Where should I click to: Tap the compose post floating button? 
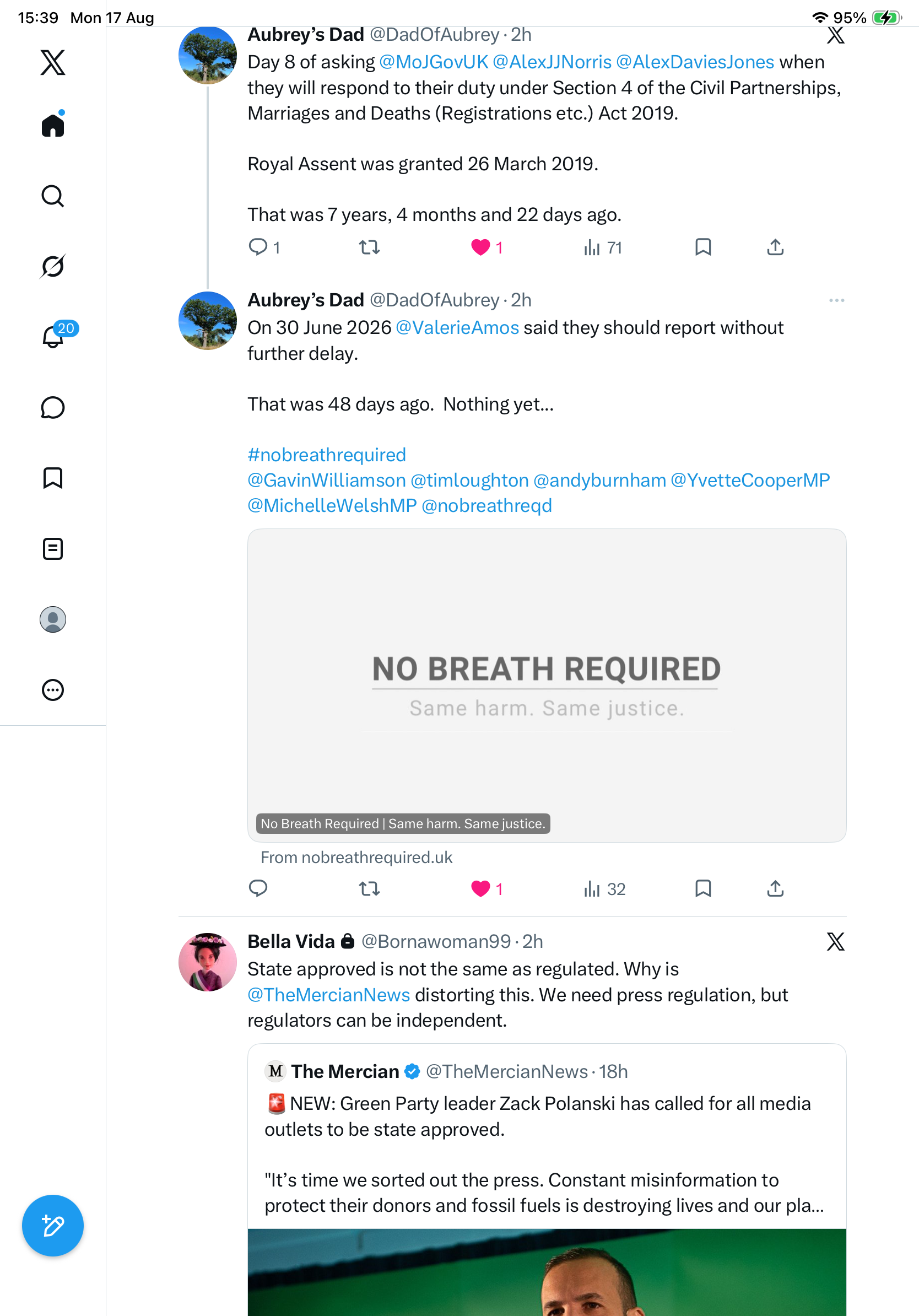[53, 1226]
